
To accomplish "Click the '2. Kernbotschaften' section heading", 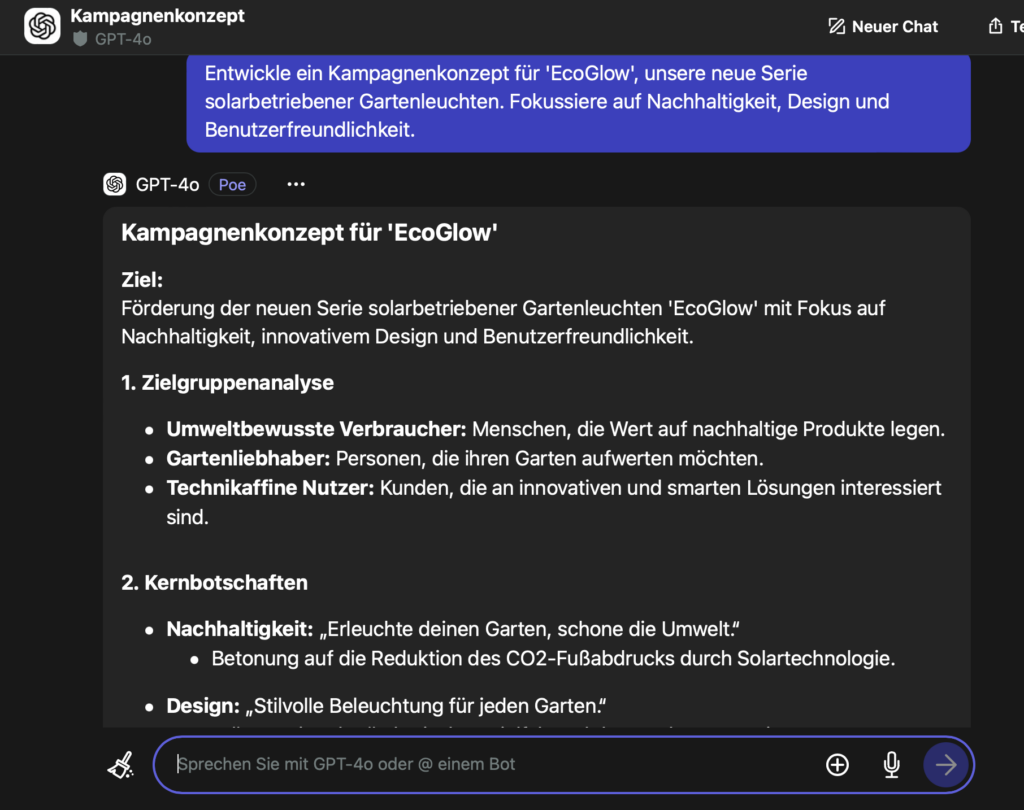I will (214, 582).
